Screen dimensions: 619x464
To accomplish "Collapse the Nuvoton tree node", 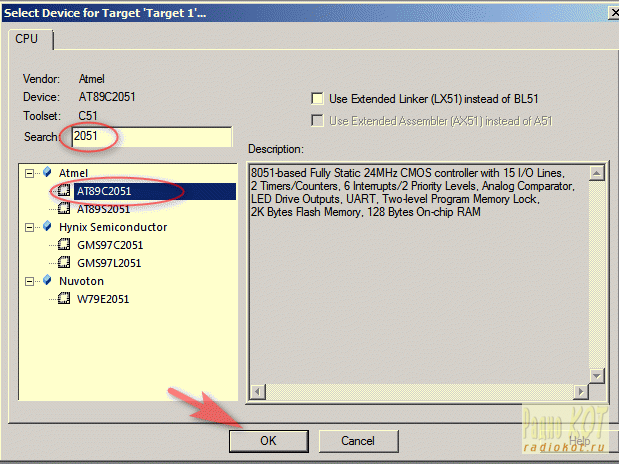I will pos(29,281).
